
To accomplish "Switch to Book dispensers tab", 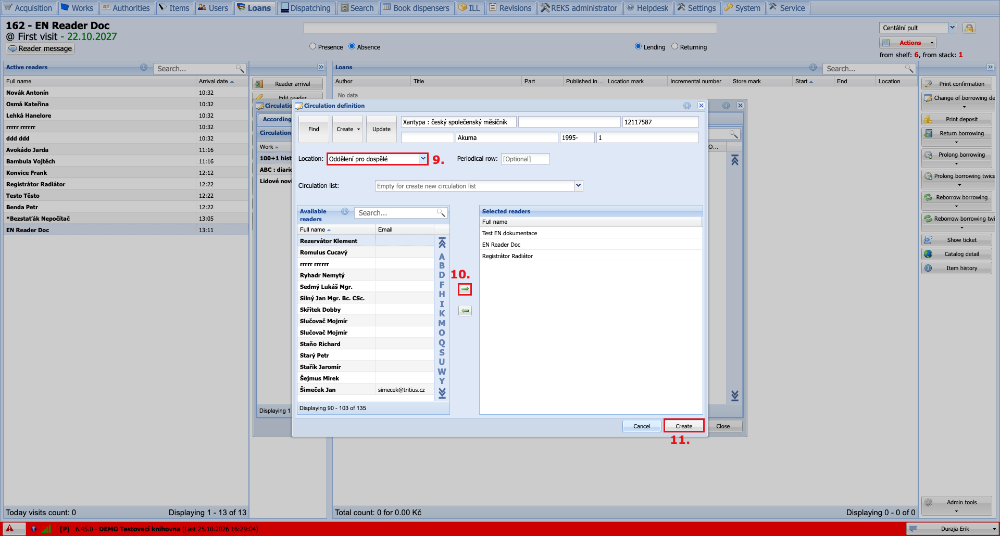I will click(417, 8).
